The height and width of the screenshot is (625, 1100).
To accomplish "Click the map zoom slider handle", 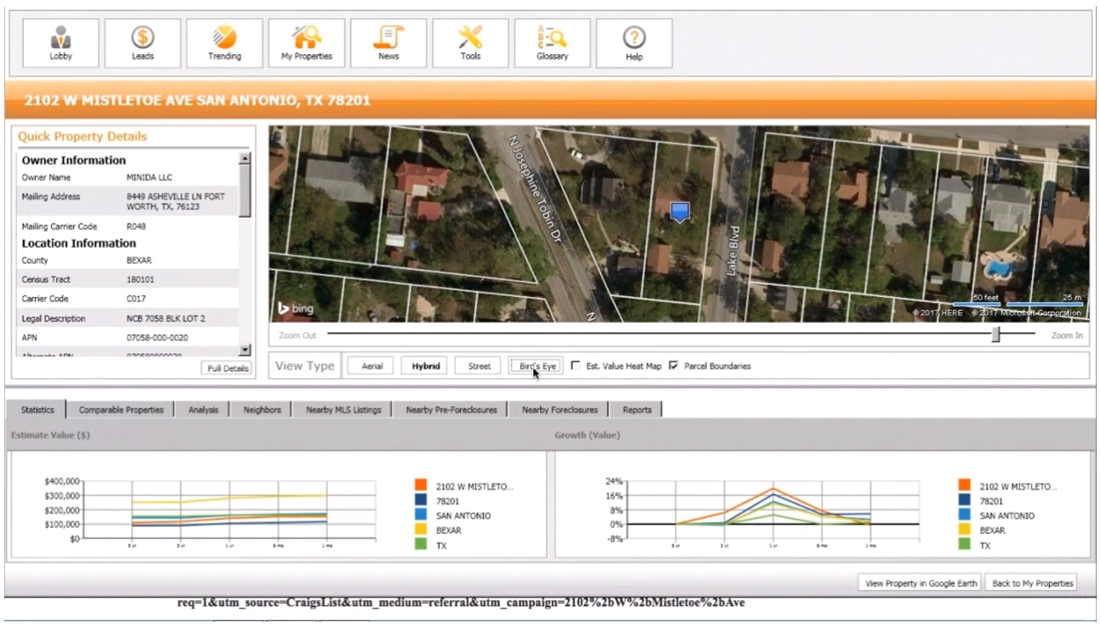I will [x=995, y=335].
